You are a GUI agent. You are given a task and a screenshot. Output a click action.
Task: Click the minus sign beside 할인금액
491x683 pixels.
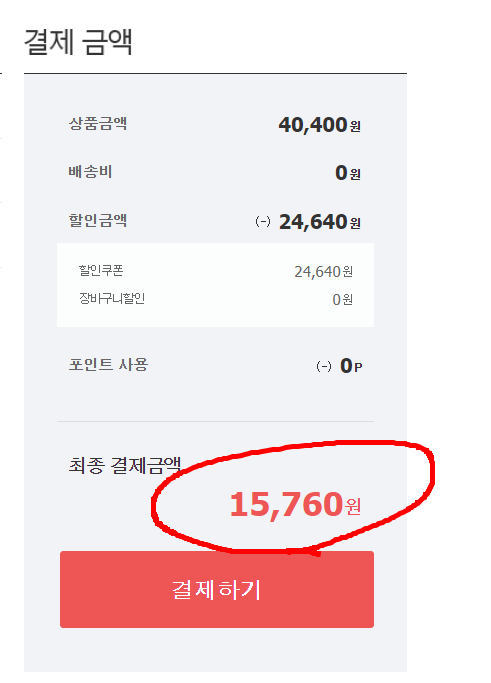[x=263, y=222]
